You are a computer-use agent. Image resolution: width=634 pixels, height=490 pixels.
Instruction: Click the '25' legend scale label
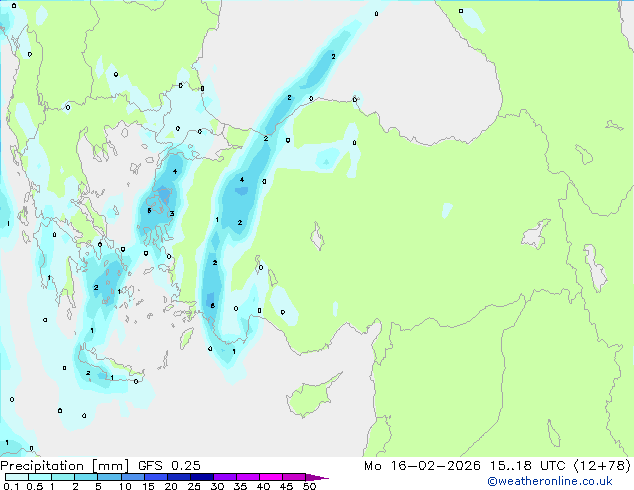(x=194, y=486)
